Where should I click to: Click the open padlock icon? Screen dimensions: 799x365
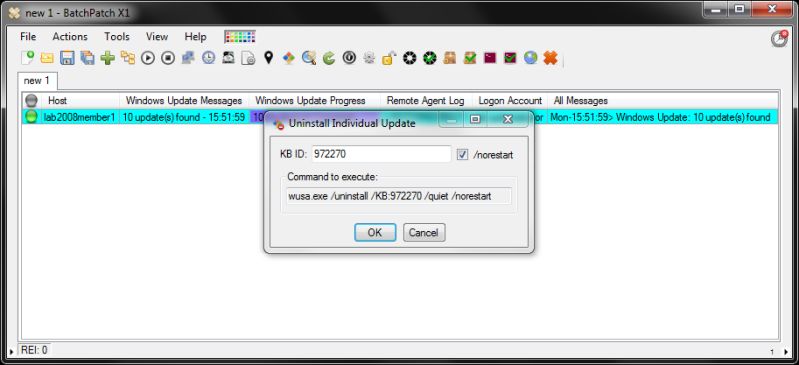[389, 58]
